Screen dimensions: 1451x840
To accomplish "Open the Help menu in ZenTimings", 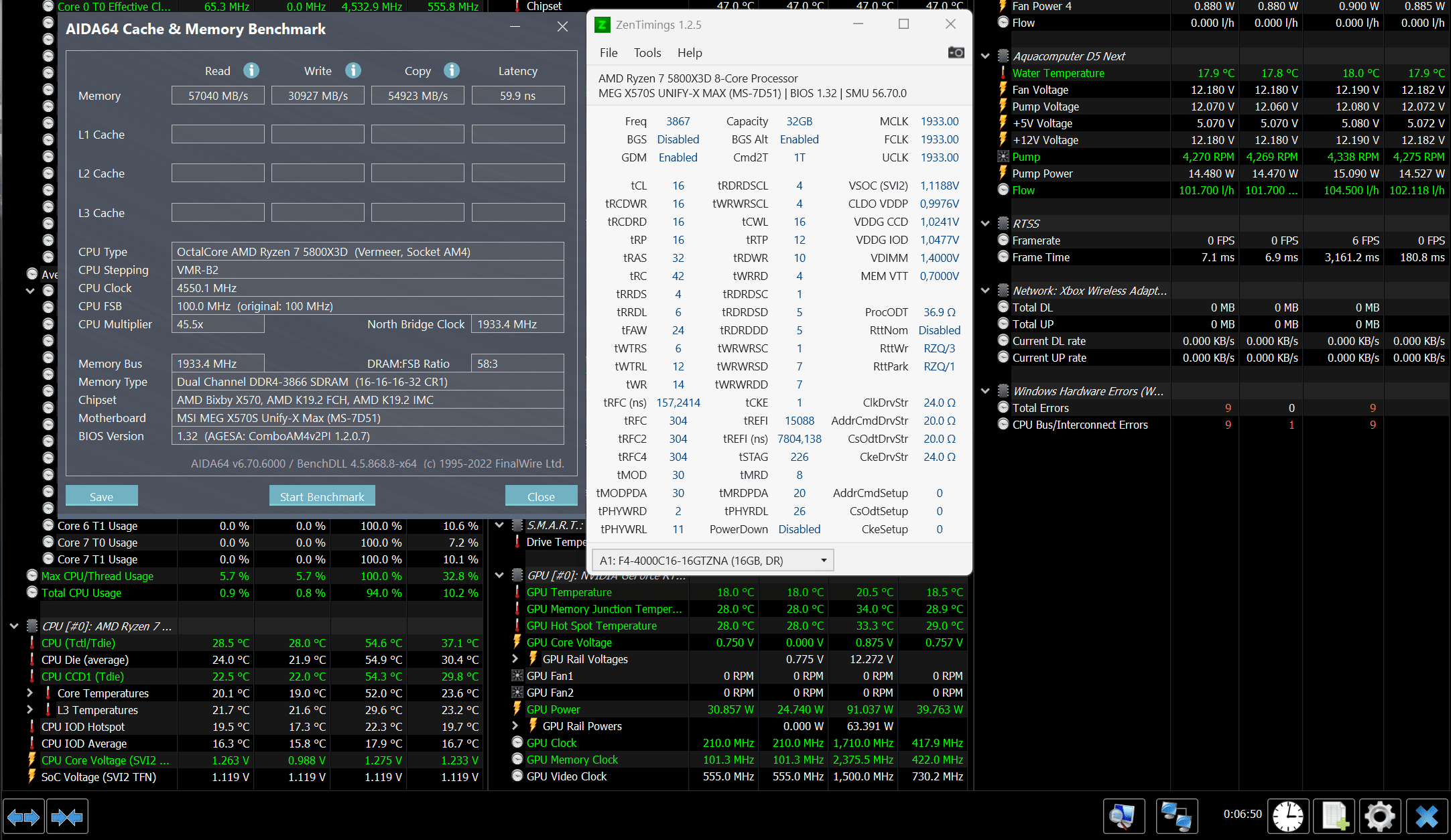I will [690, 53].
